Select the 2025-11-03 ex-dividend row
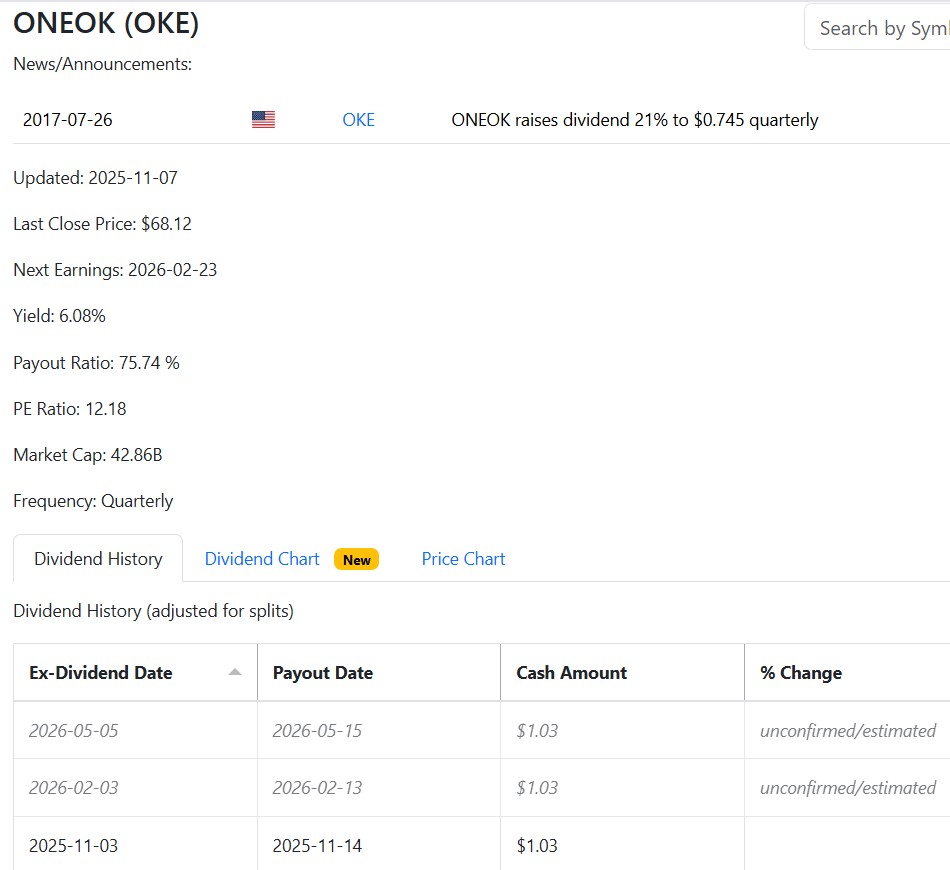950x870 pixels. tap(74, 846)
